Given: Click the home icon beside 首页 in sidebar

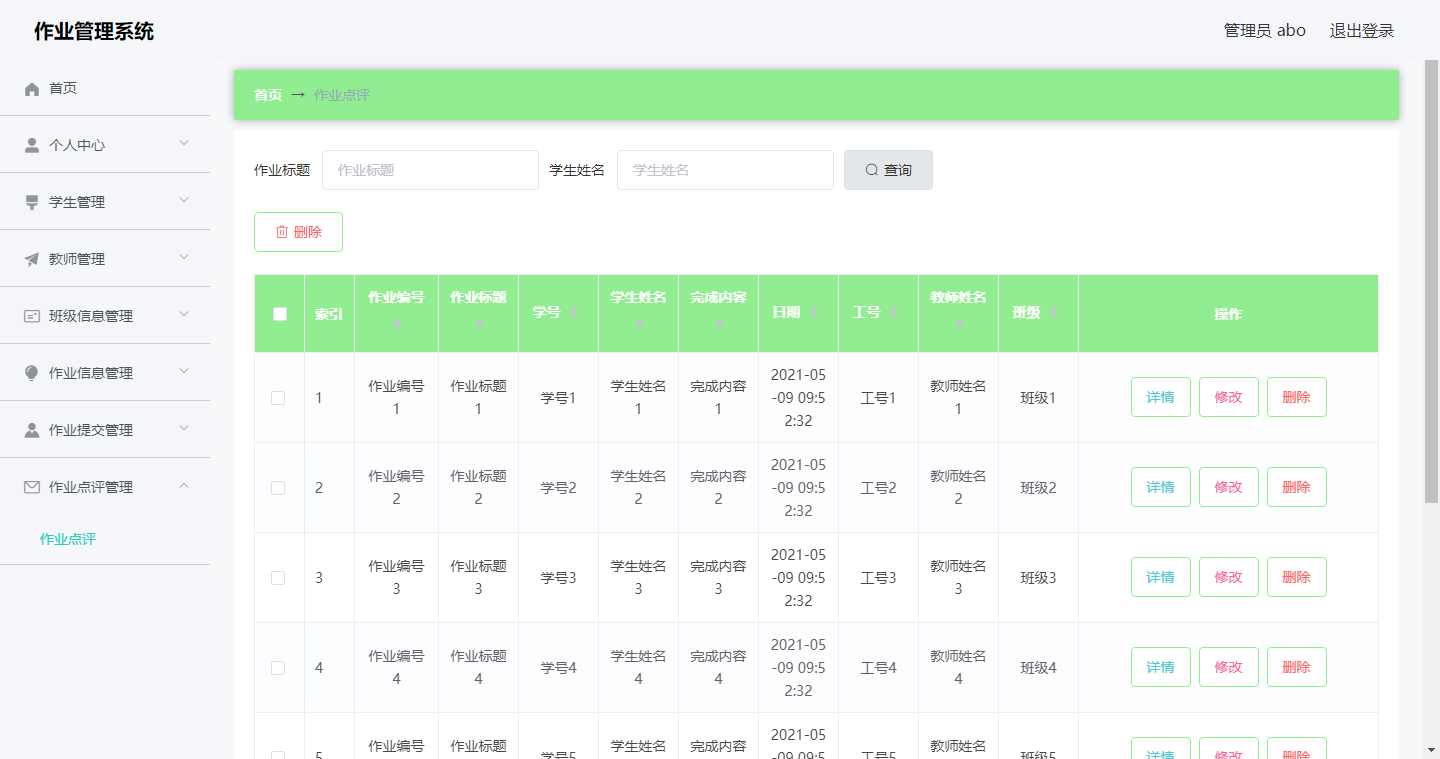Looking at the screenshot, I should 32,89.
